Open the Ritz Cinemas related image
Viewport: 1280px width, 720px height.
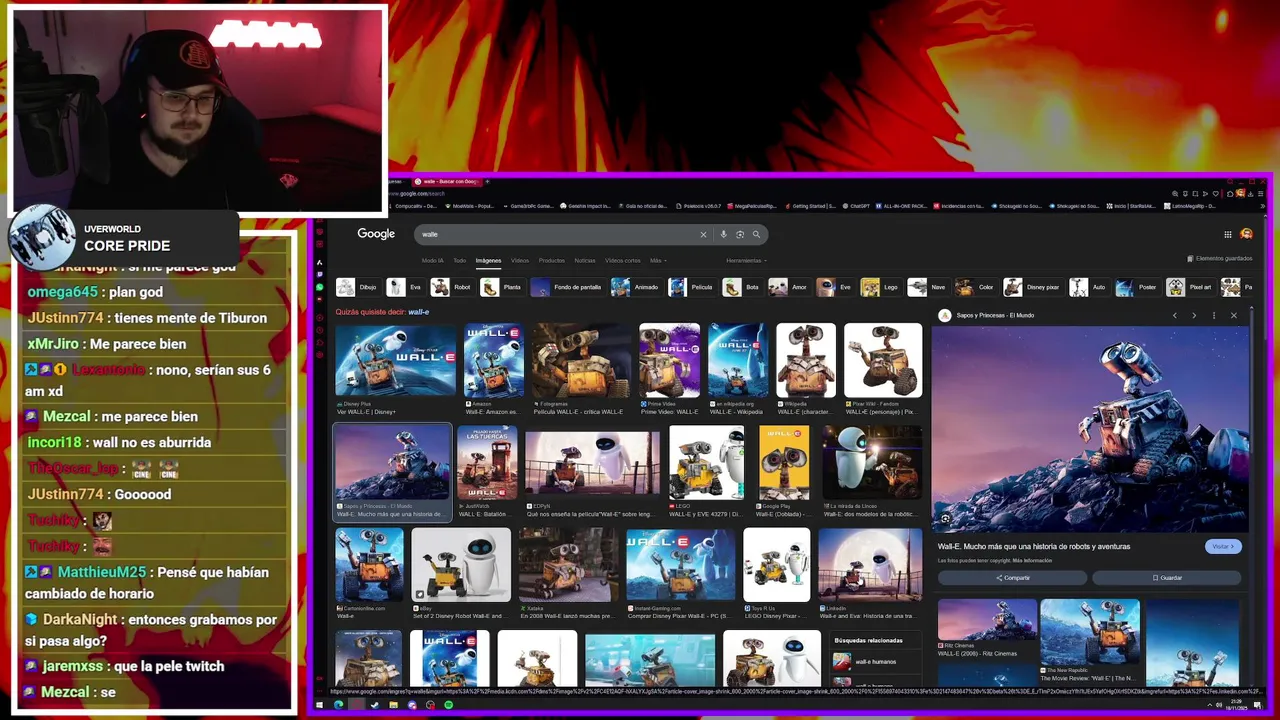[x=987, y=620]
